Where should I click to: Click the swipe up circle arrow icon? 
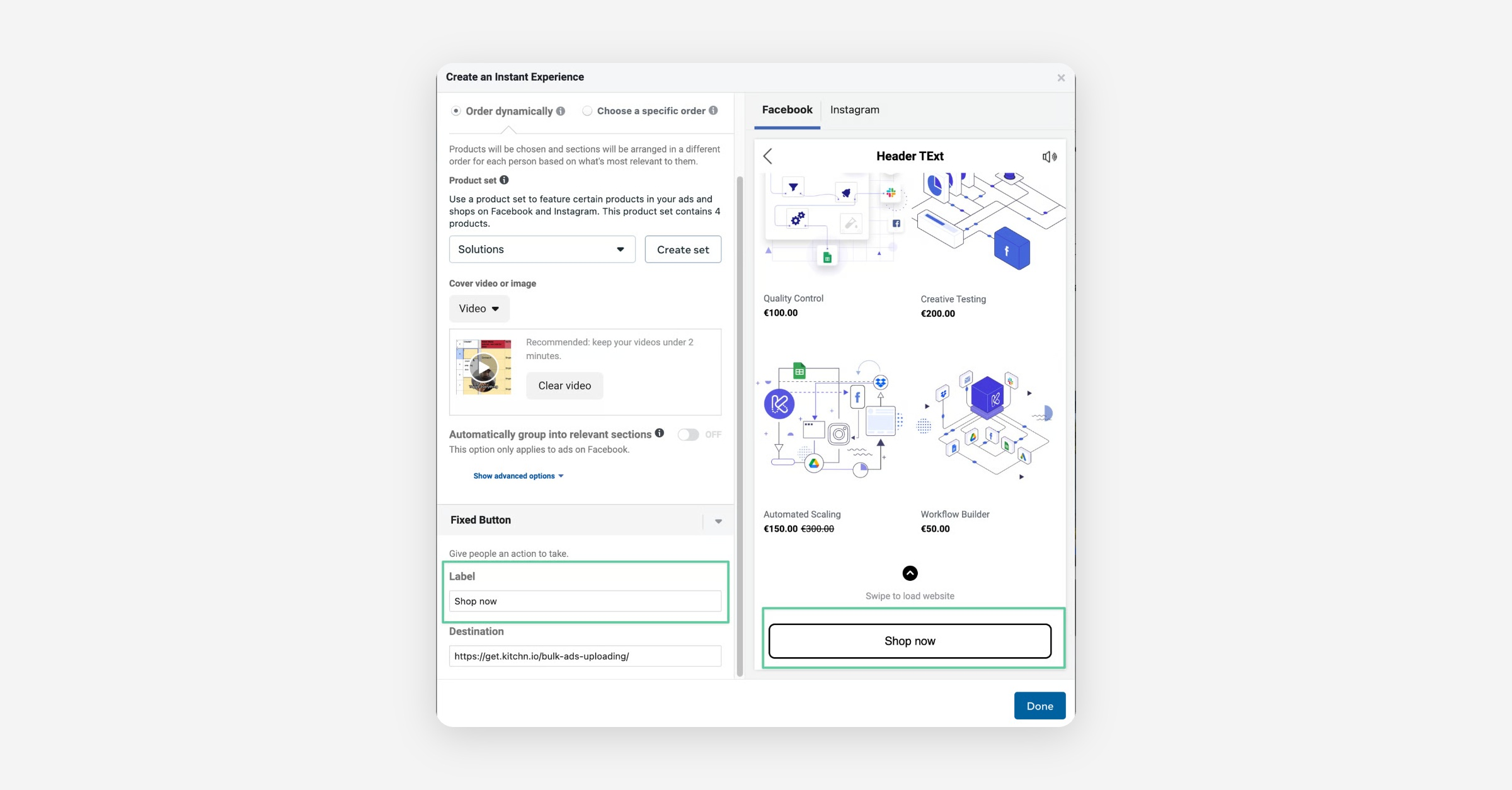910,573
